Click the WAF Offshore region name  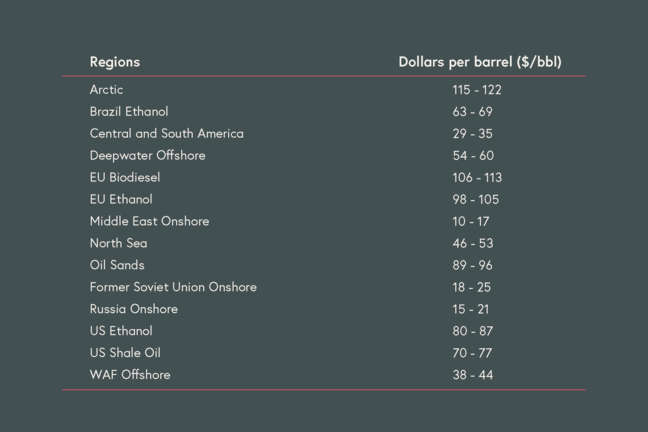click(x=130, y=376)
